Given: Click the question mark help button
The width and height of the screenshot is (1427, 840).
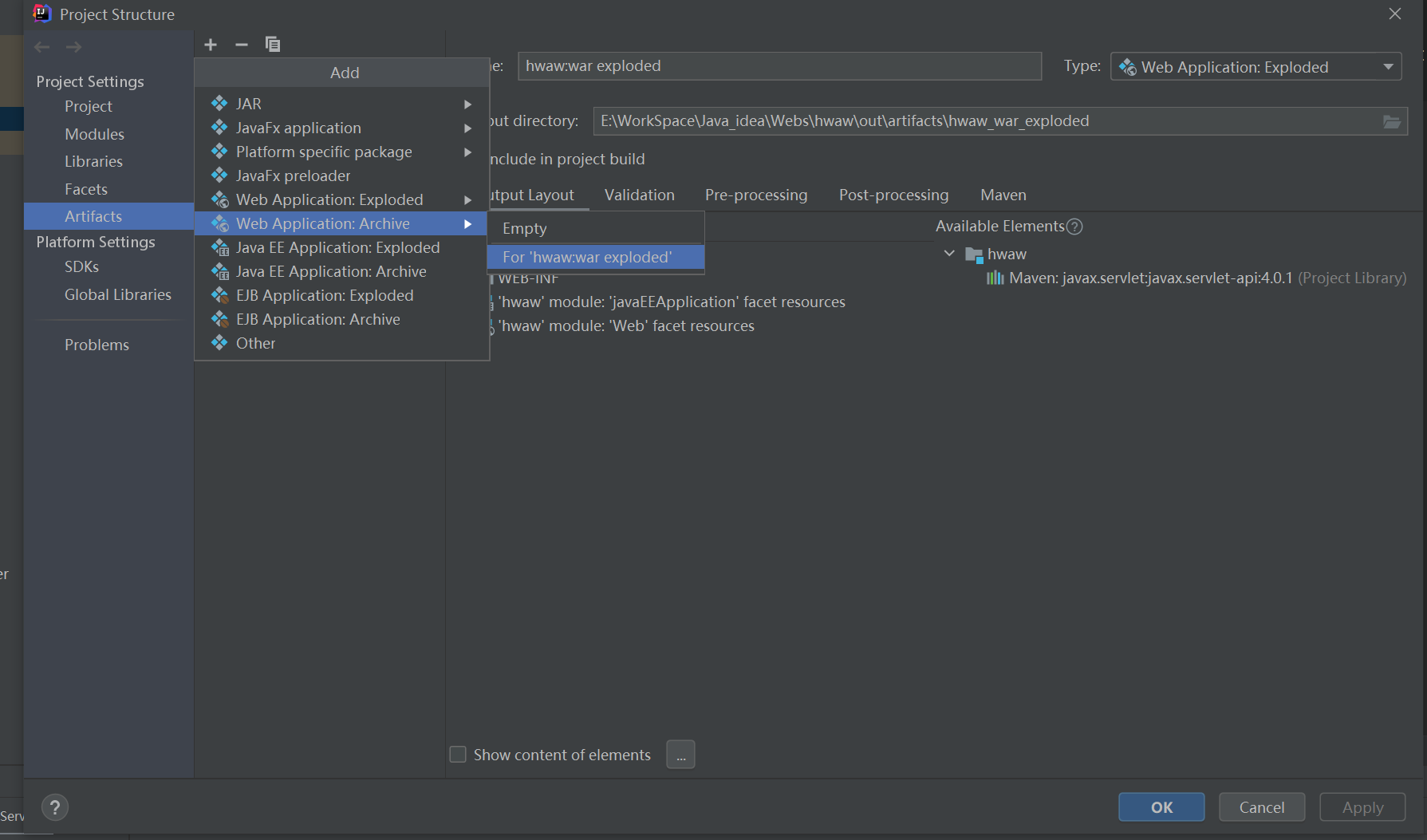Looking at the screenshot, I should [55, 808].
